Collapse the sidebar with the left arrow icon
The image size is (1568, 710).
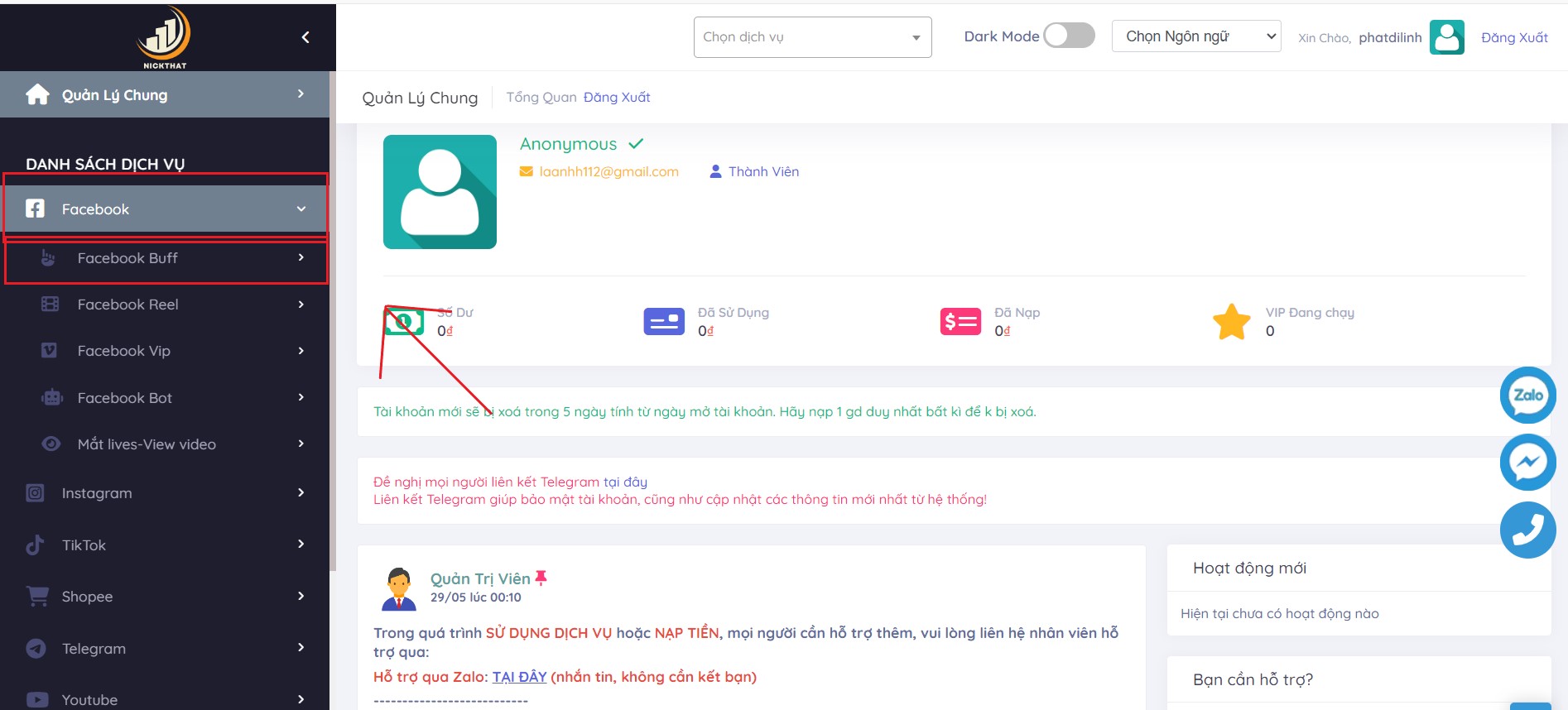tap(305, 37)
